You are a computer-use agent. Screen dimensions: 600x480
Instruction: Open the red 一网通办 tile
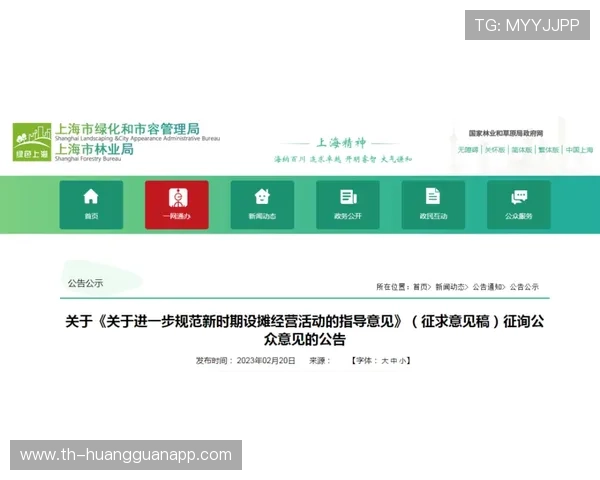177,205
